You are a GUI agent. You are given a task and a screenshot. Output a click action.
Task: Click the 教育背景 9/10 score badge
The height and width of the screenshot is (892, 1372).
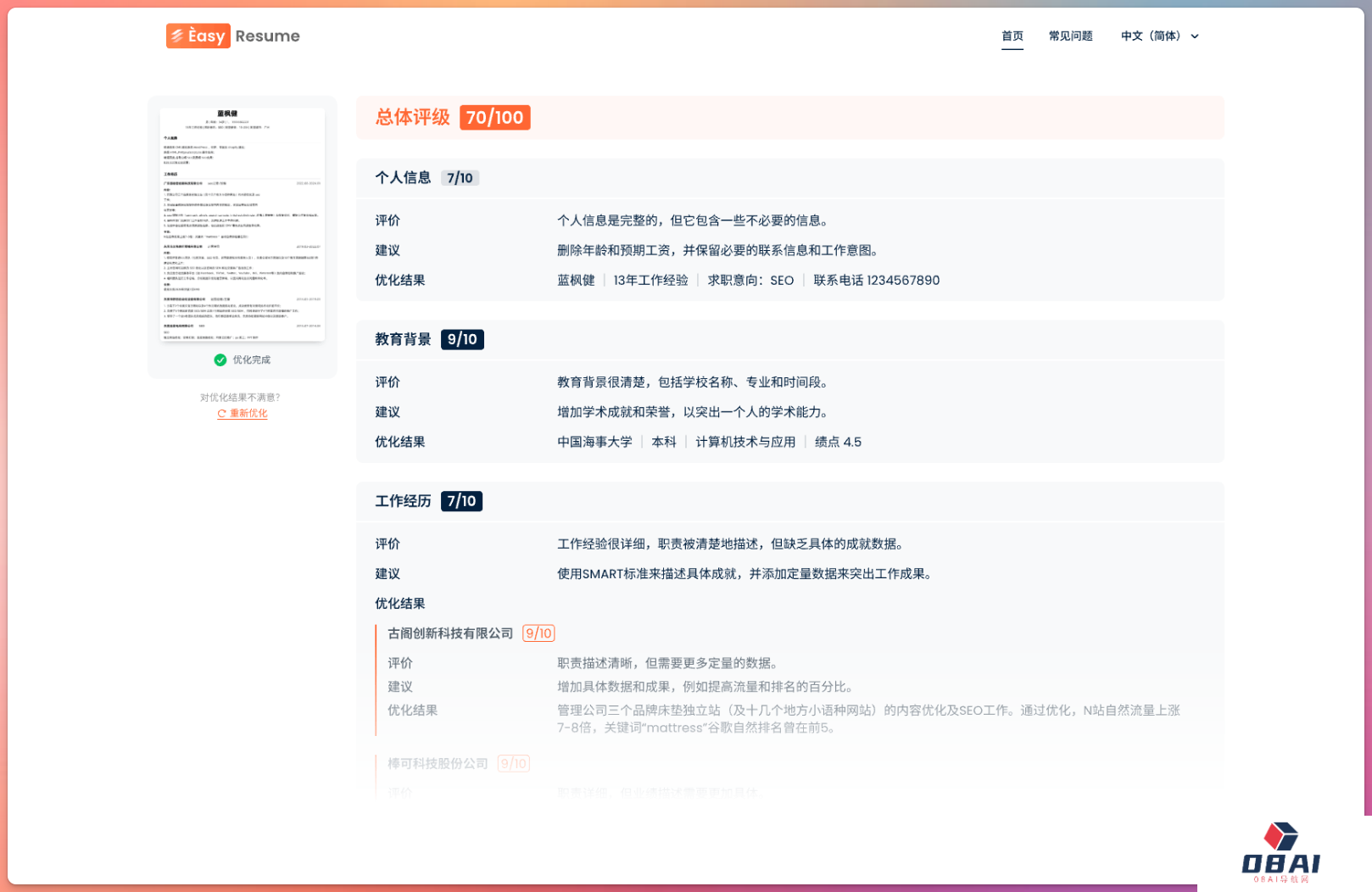click(x=462, y=339)
